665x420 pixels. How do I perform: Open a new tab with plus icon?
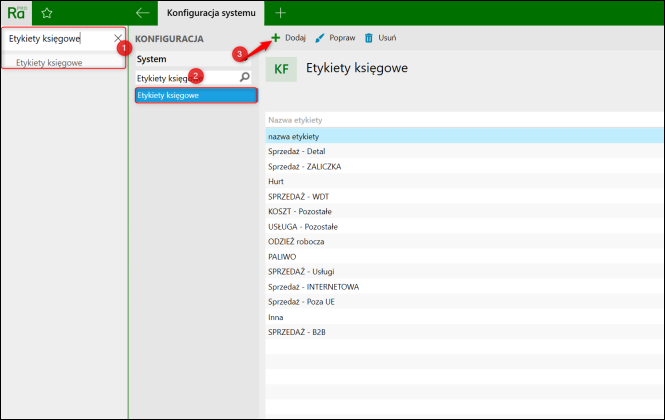(280, 13)
